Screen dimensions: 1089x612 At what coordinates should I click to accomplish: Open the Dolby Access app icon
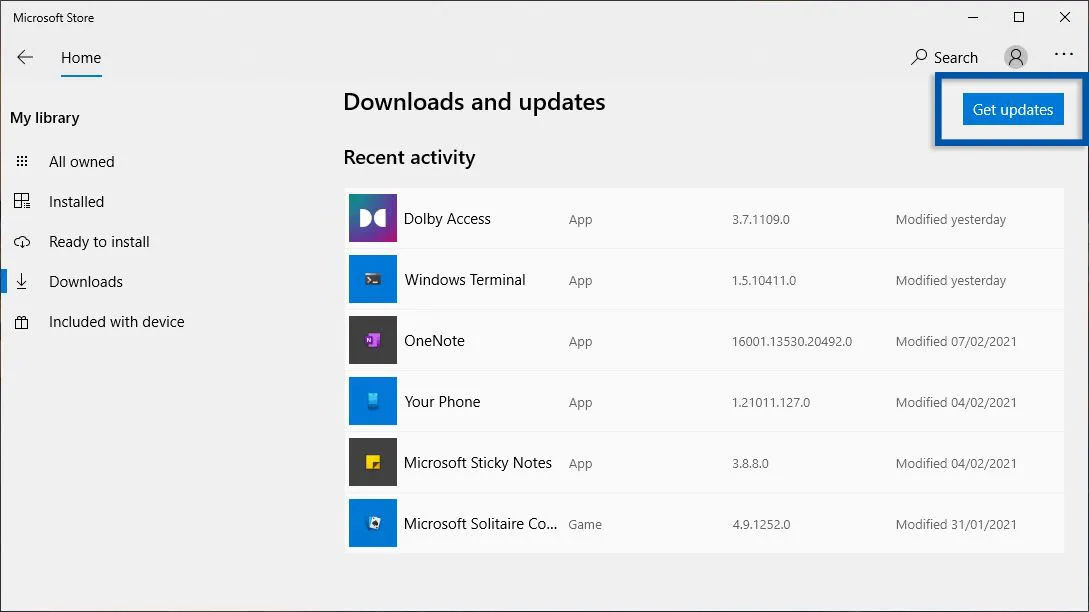click(x=372, y=218)
